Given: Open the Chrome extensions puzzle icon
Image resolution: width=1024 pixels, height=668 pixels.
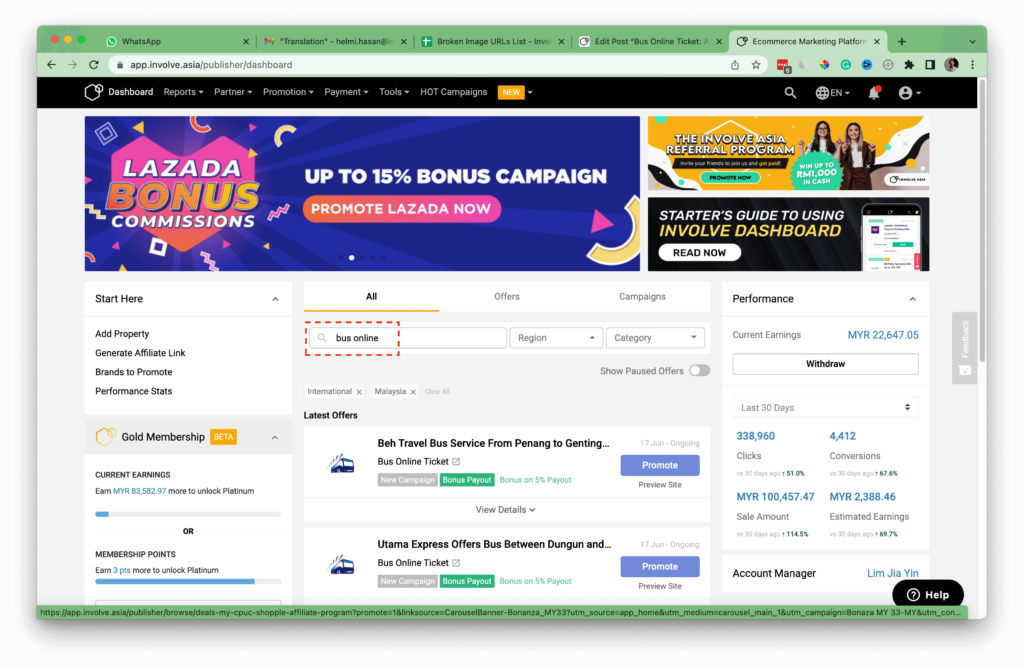Looking at the screenshot, I should [x=909, y=65].
